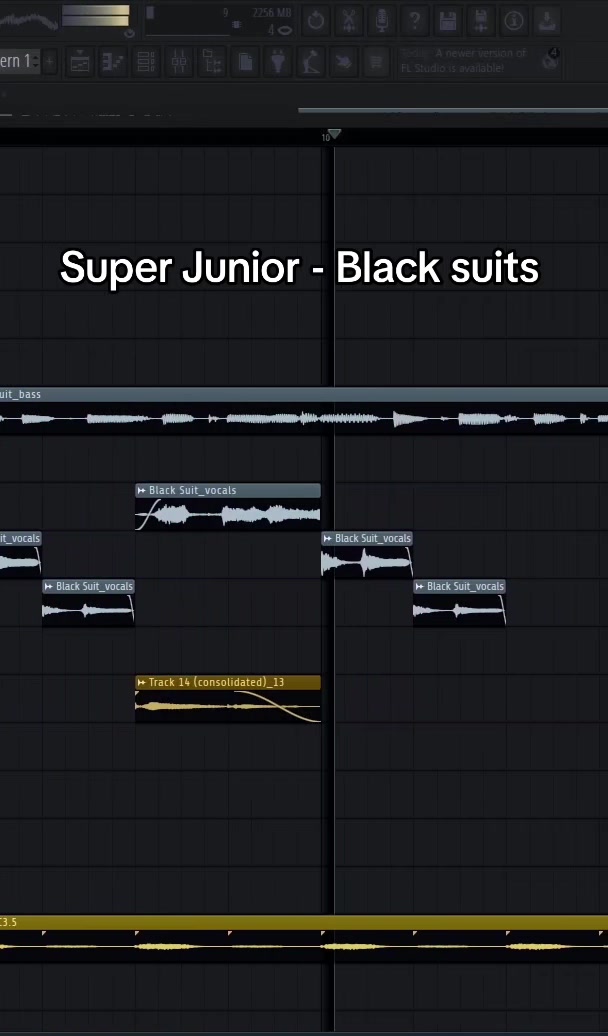
Task: View project info icon
Action: click(514, 21)
